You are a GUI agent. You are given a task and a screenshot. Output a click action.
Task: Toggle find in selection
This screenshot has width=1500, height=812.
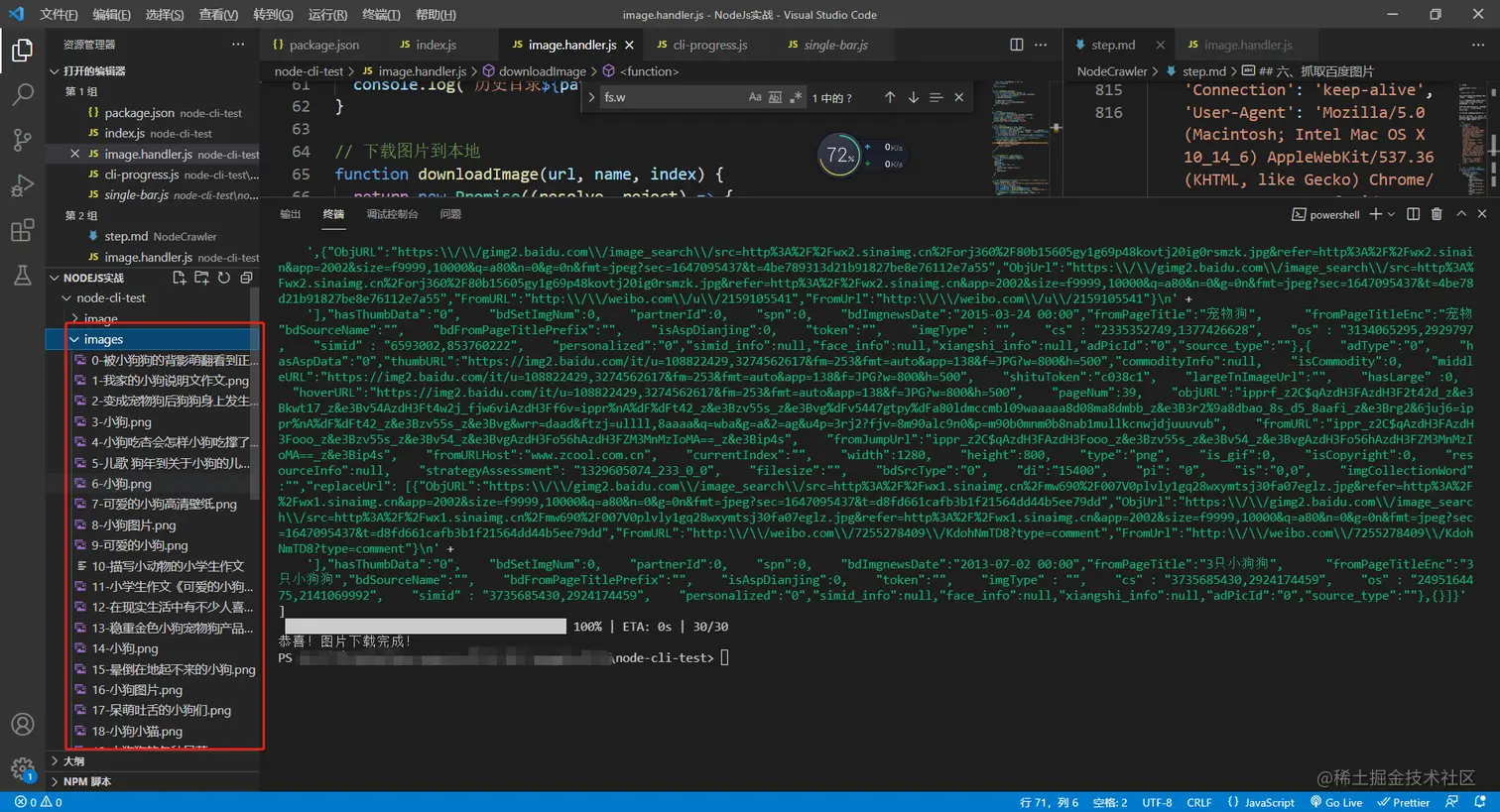[936, 97]
